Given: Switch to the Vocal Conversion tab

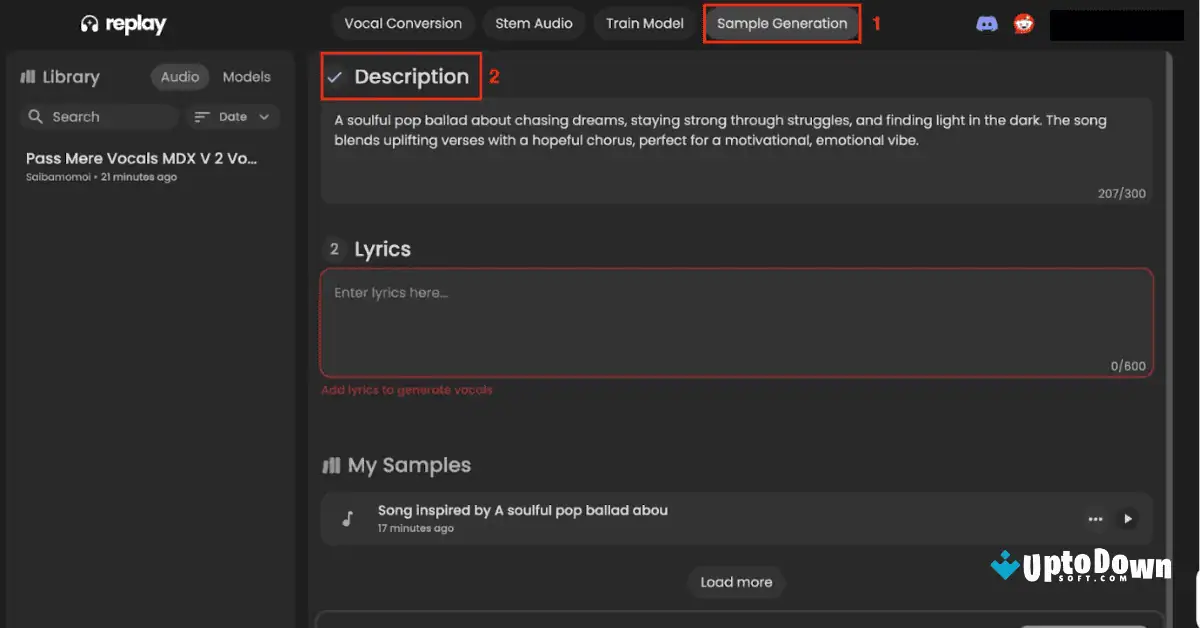Looking at the screenshot, I should 403,23.
